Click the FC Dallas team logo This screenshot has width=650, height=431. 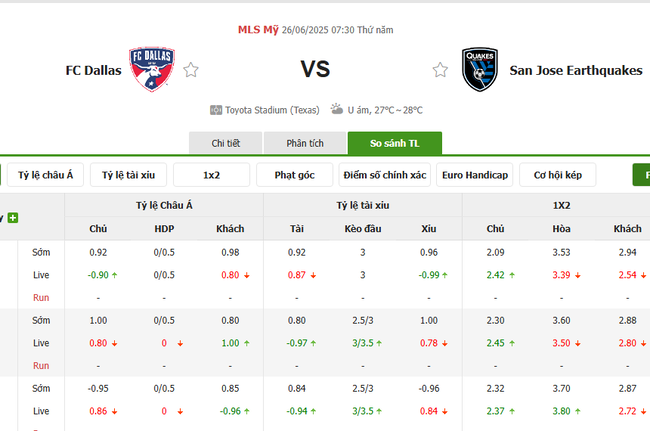152,70
